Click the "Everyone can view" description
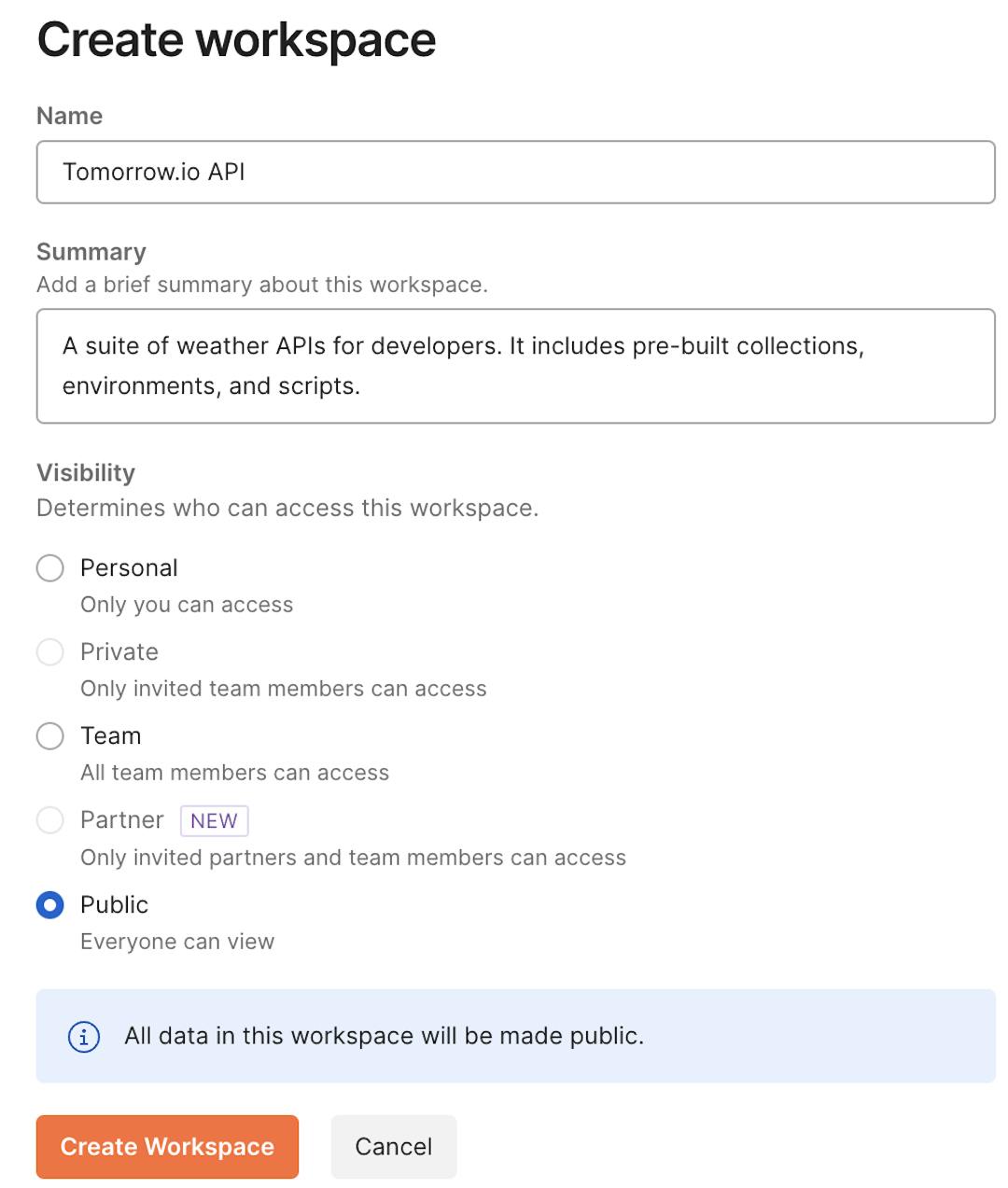 pos(177,942)
